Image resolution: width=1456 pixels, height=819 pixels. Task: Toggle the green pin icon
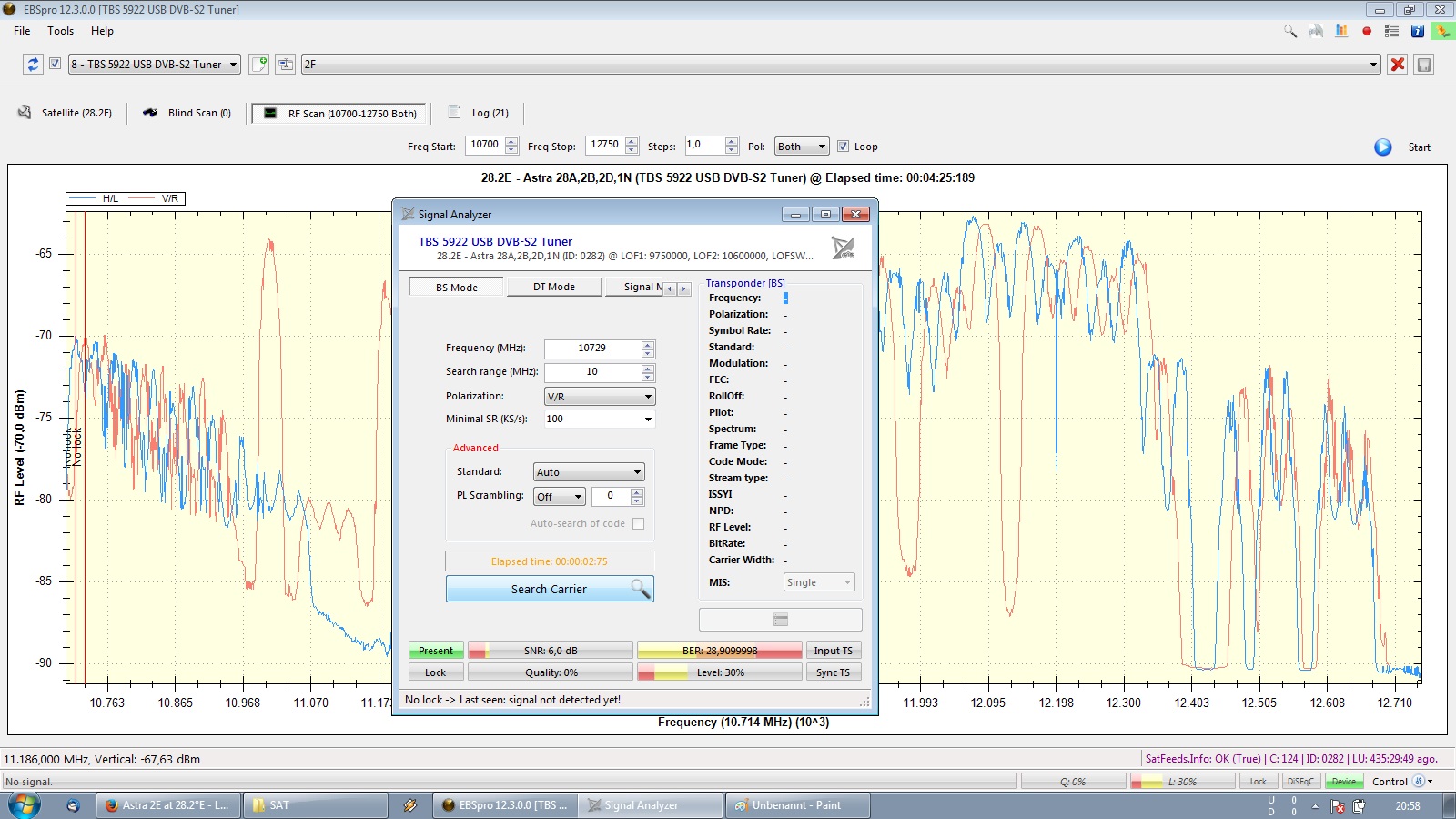click(x=1442, y=31)
